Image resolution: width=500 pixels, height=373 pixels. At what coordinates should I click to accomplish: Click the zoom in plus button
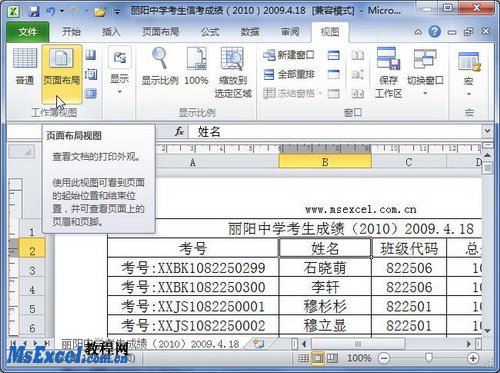(473, 358)
